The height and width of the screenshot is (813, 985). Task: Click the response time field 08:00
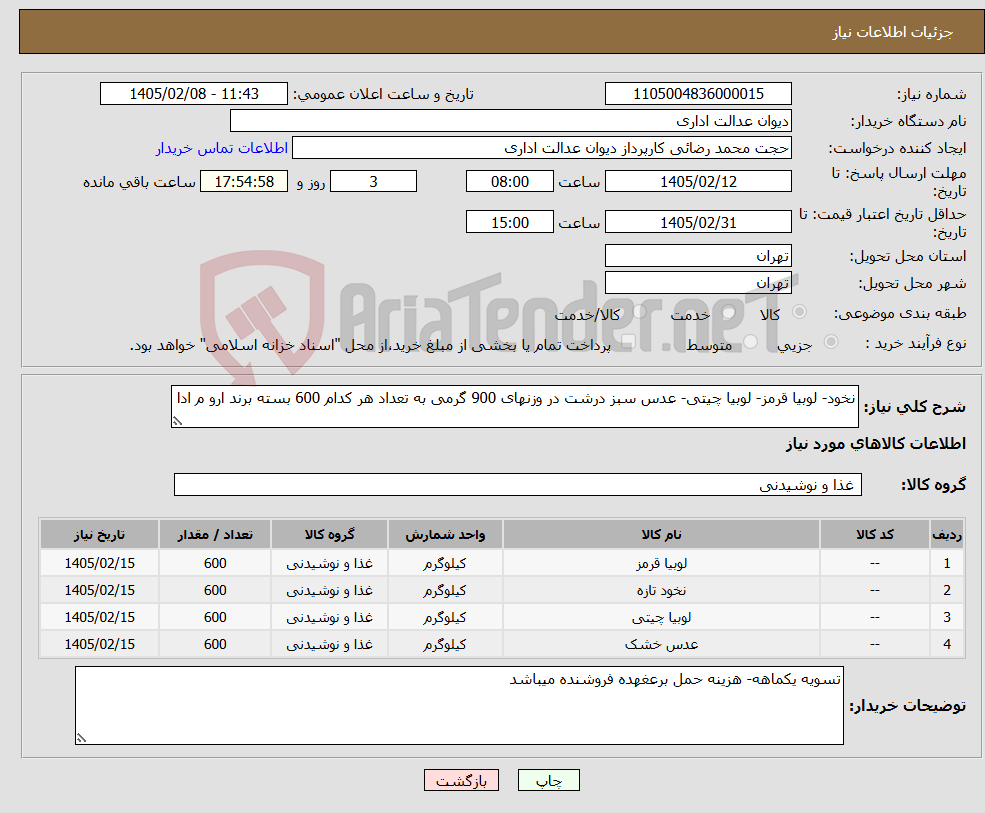coord(509,182)
